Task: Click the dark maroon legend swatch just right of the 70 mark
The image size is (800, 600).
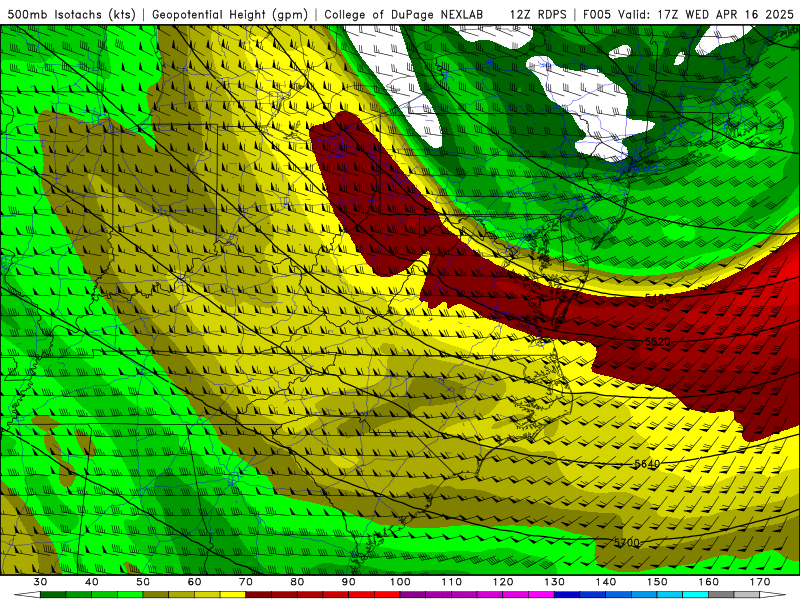Action: 259,595
